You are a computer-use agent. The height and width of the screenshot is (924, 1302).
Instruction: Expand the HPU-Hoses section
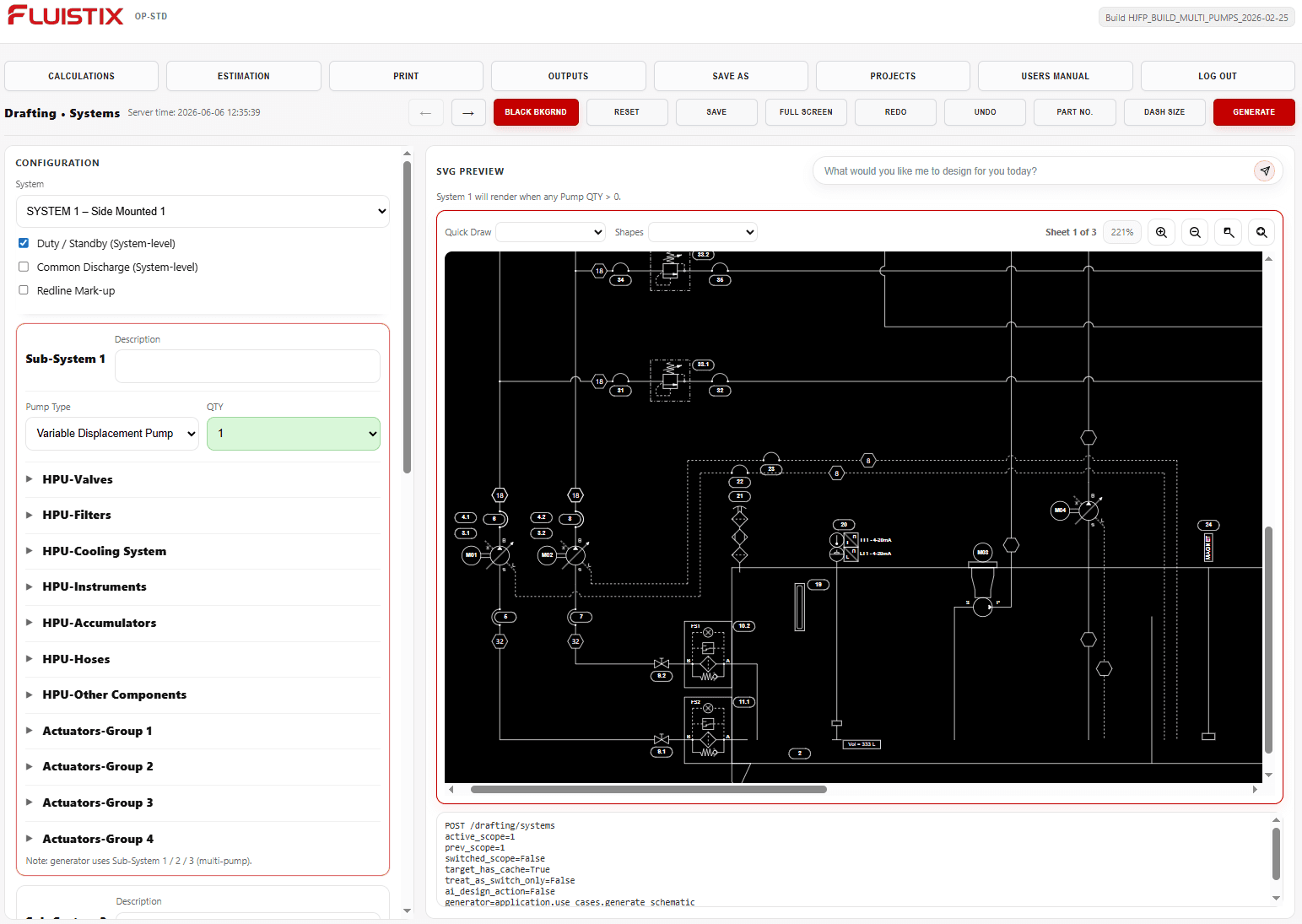point(76,659)
